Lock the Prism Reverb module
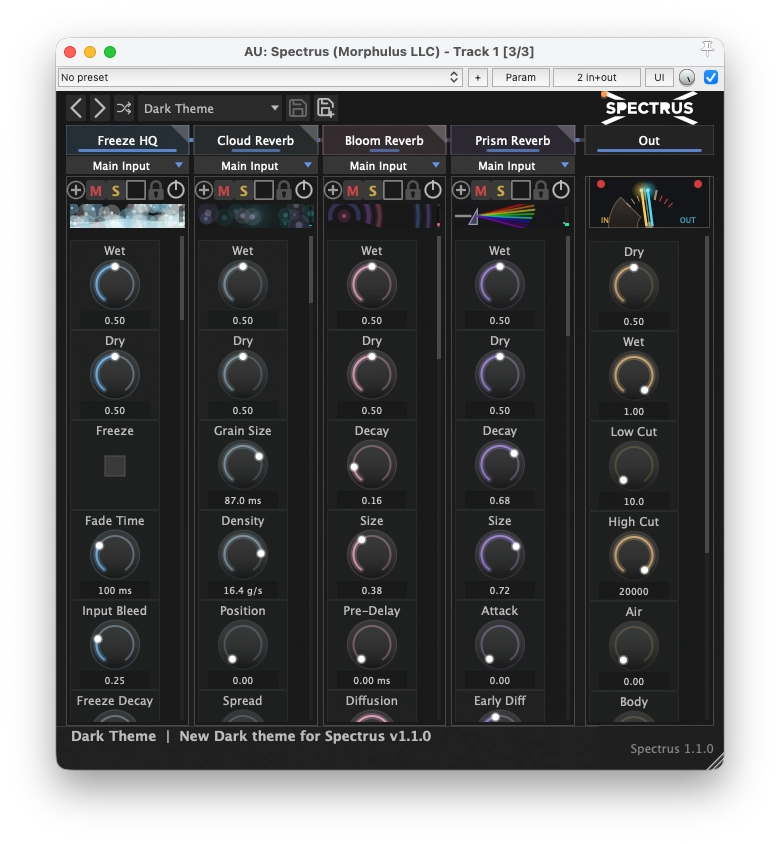Screen dimensions: 780x844 point(540,190)
